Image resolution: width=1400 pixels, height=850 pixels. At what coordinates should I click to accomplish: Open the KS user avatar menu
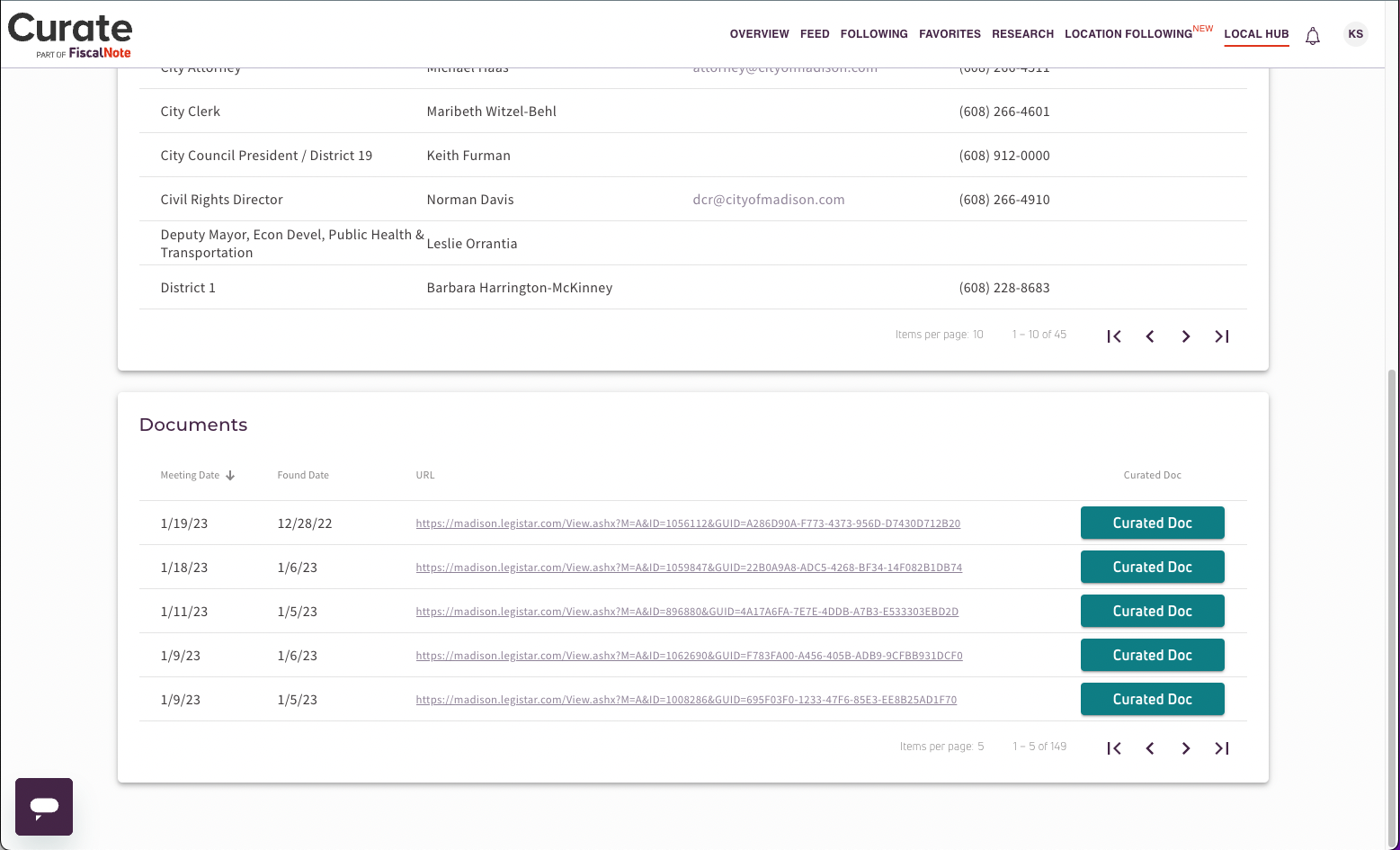click(1356, 34)
